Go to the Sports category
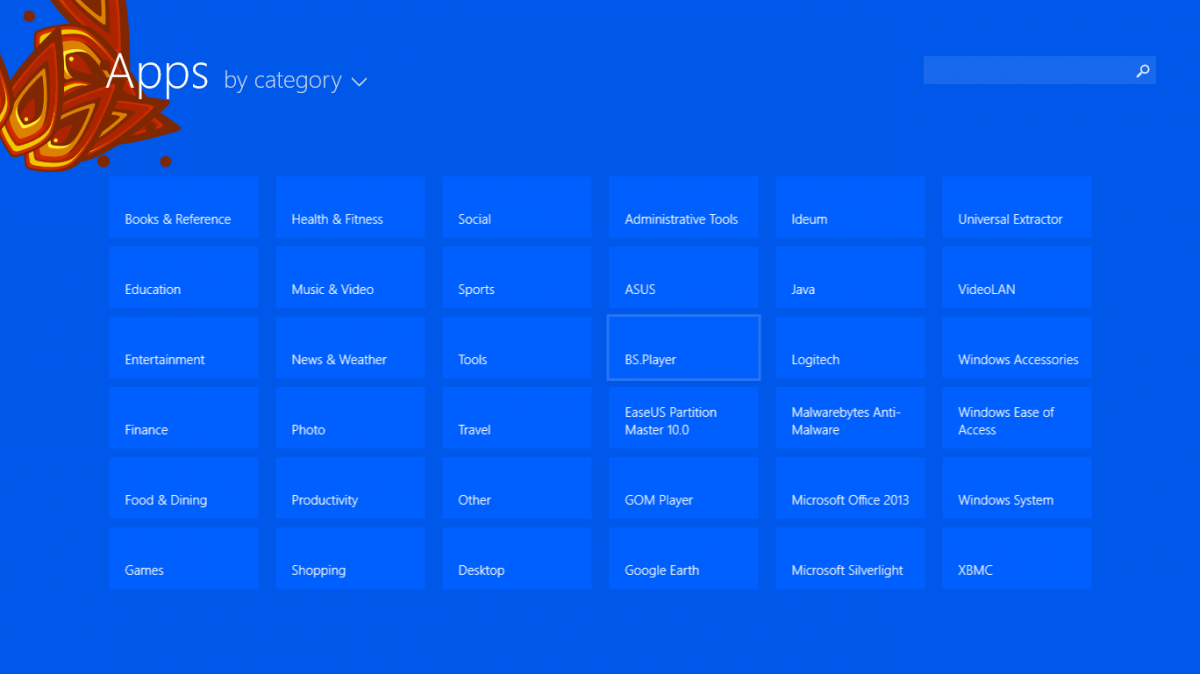 517,277
